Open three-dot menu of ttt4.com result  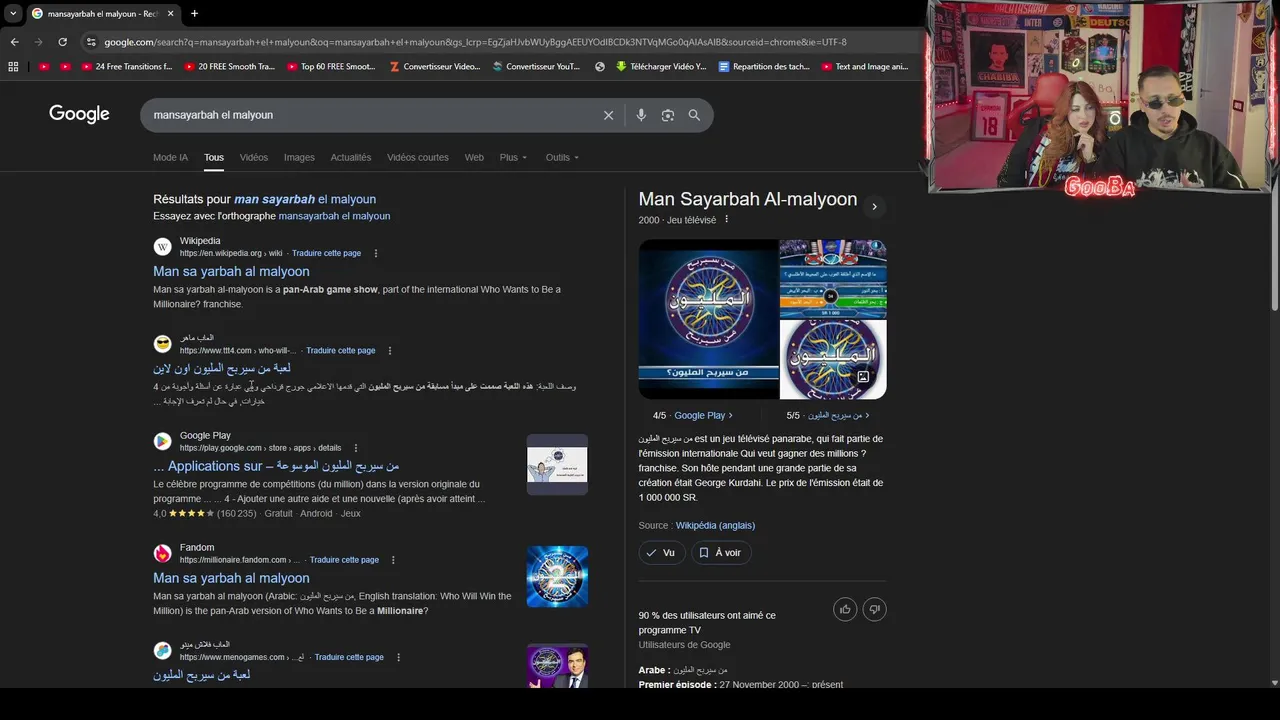(390, 350)
